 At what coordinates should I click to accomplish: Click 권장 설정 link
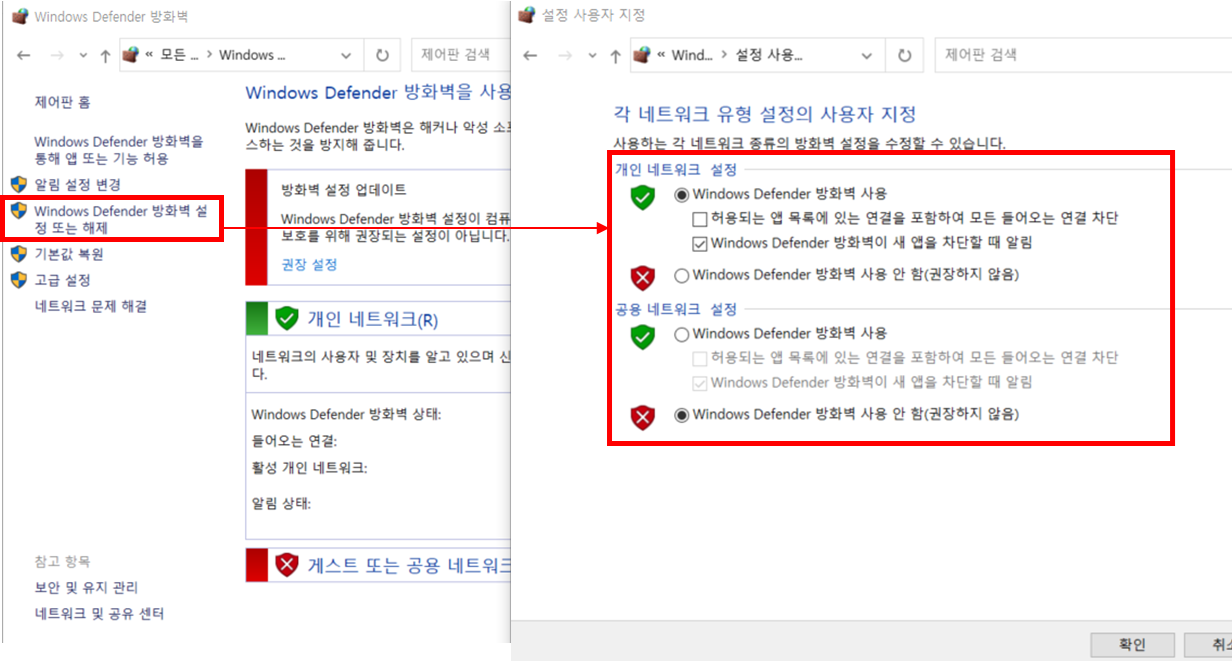(x=309, y=264)
